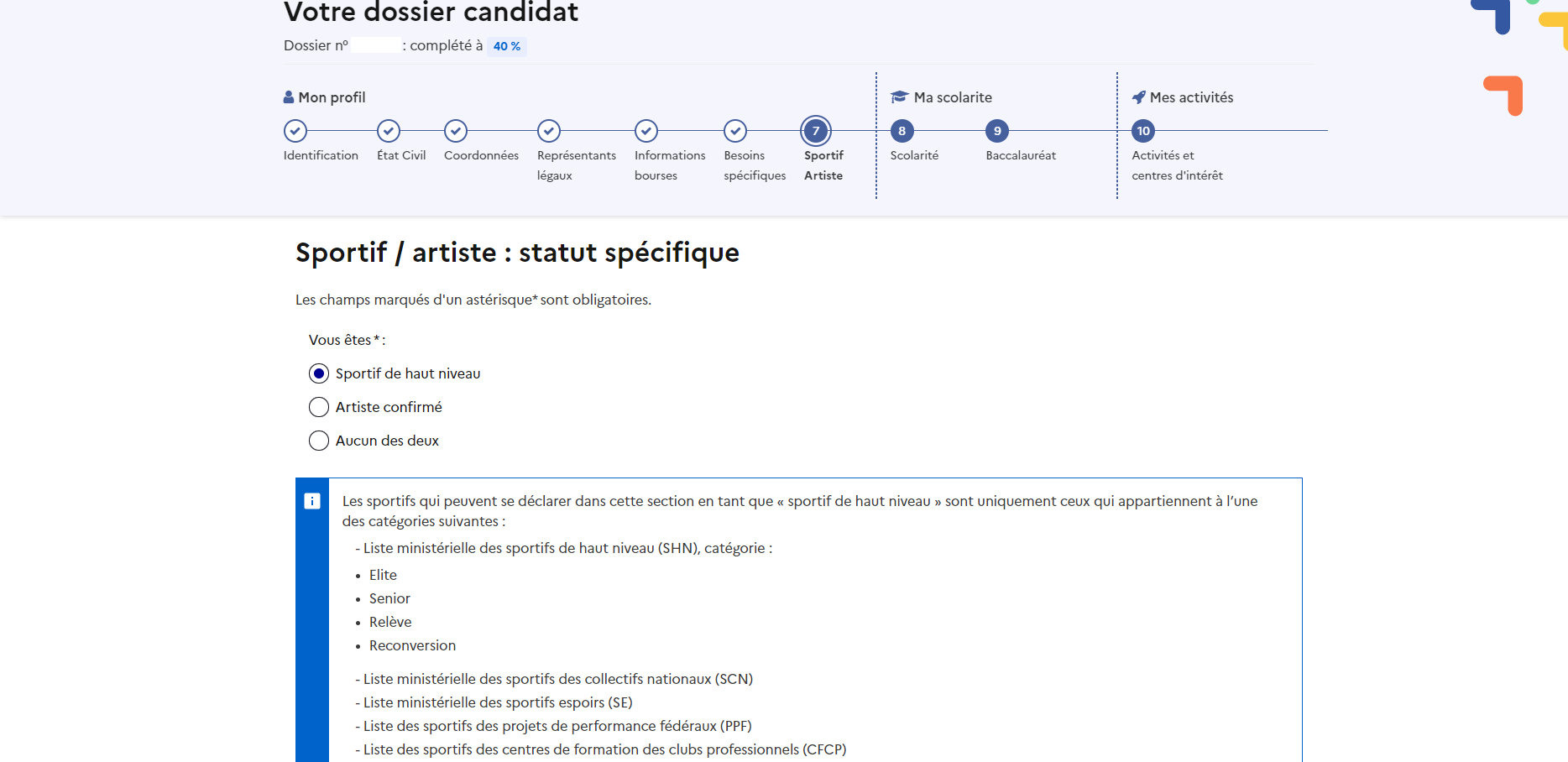The width and height of the screenshot is (1568, 762).
Task: Click the Baccalauréat step label
Action: pos(1021,155)
